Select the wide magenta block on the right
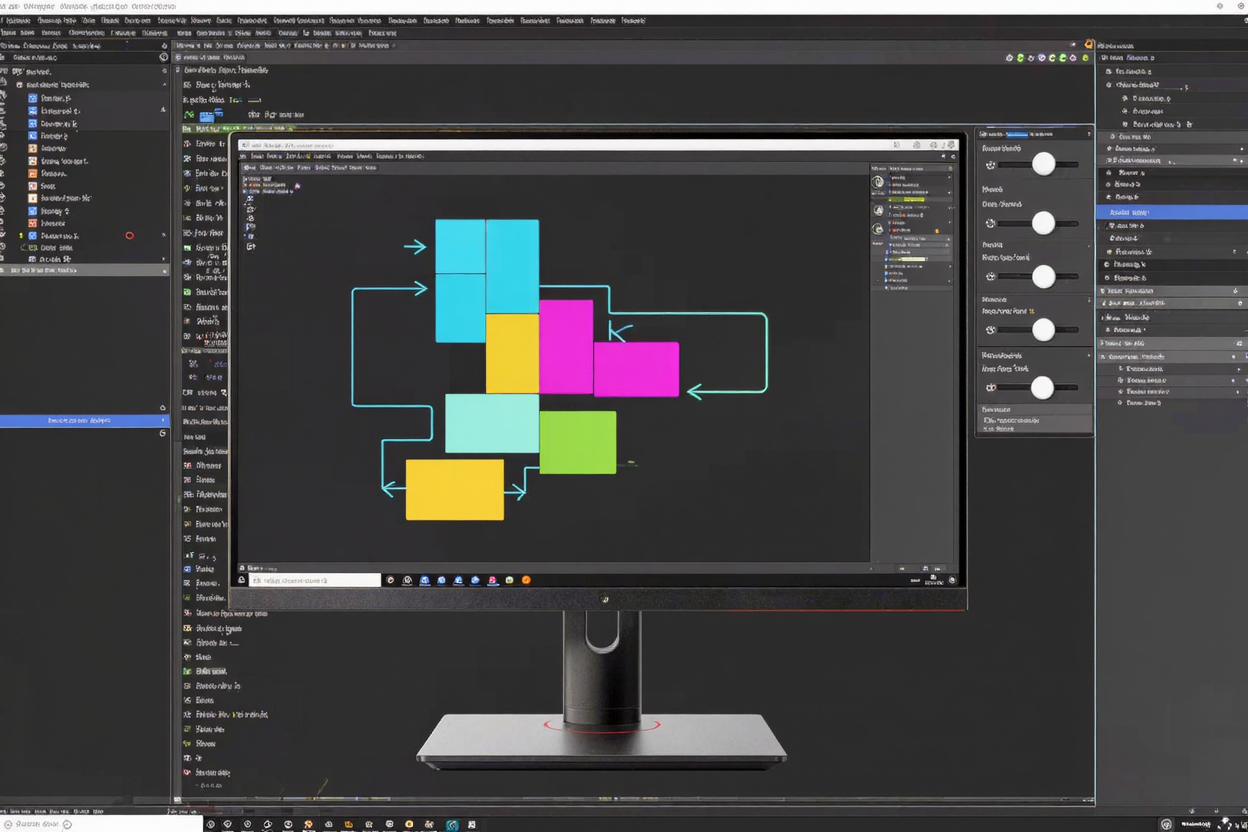Image resolution: width=1248 pixels, height=832 pixels. (636, 369)
